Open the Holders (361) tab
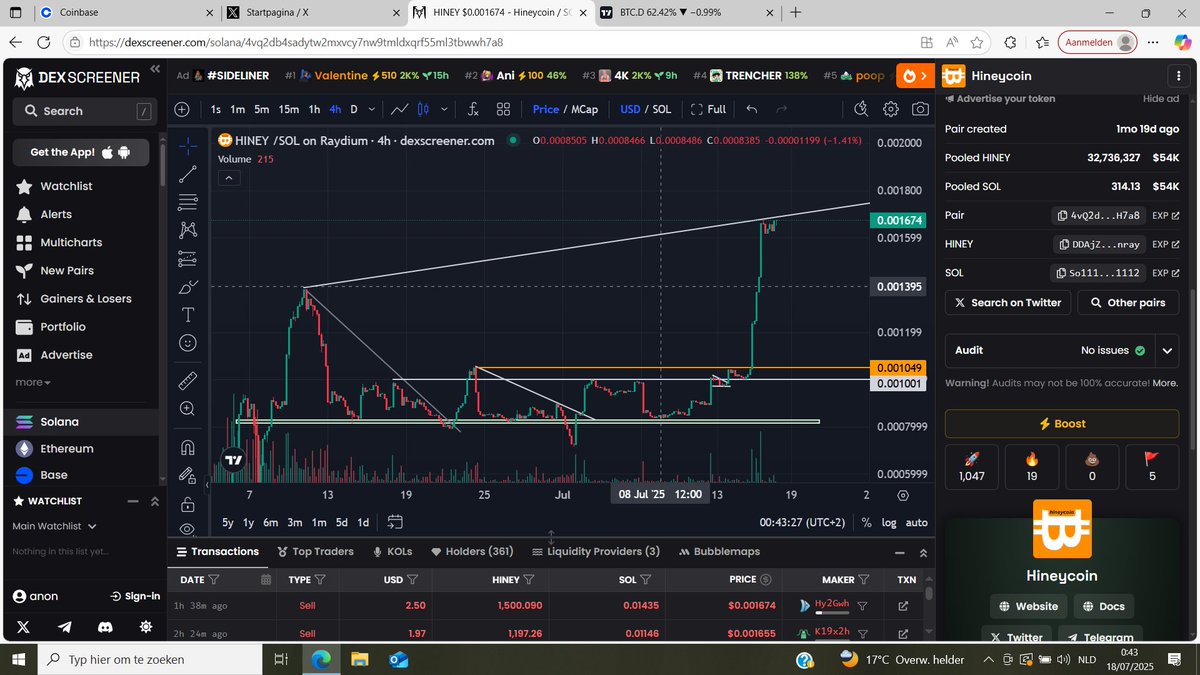 (472, 551)
